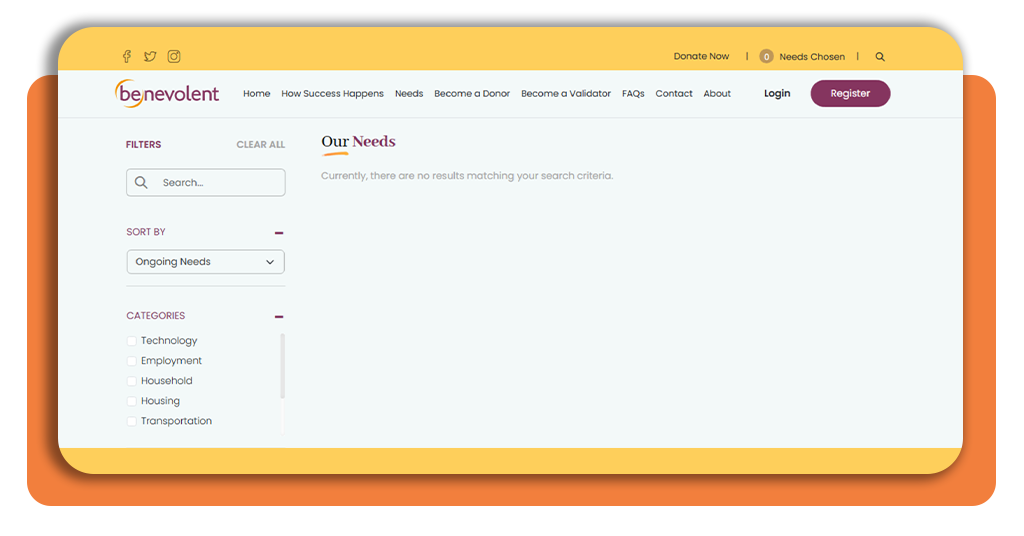This screenshot has width=1024, height=536.
Task: Open the Needs menu item
Action: pyautogui.click(x=409, y=93)
